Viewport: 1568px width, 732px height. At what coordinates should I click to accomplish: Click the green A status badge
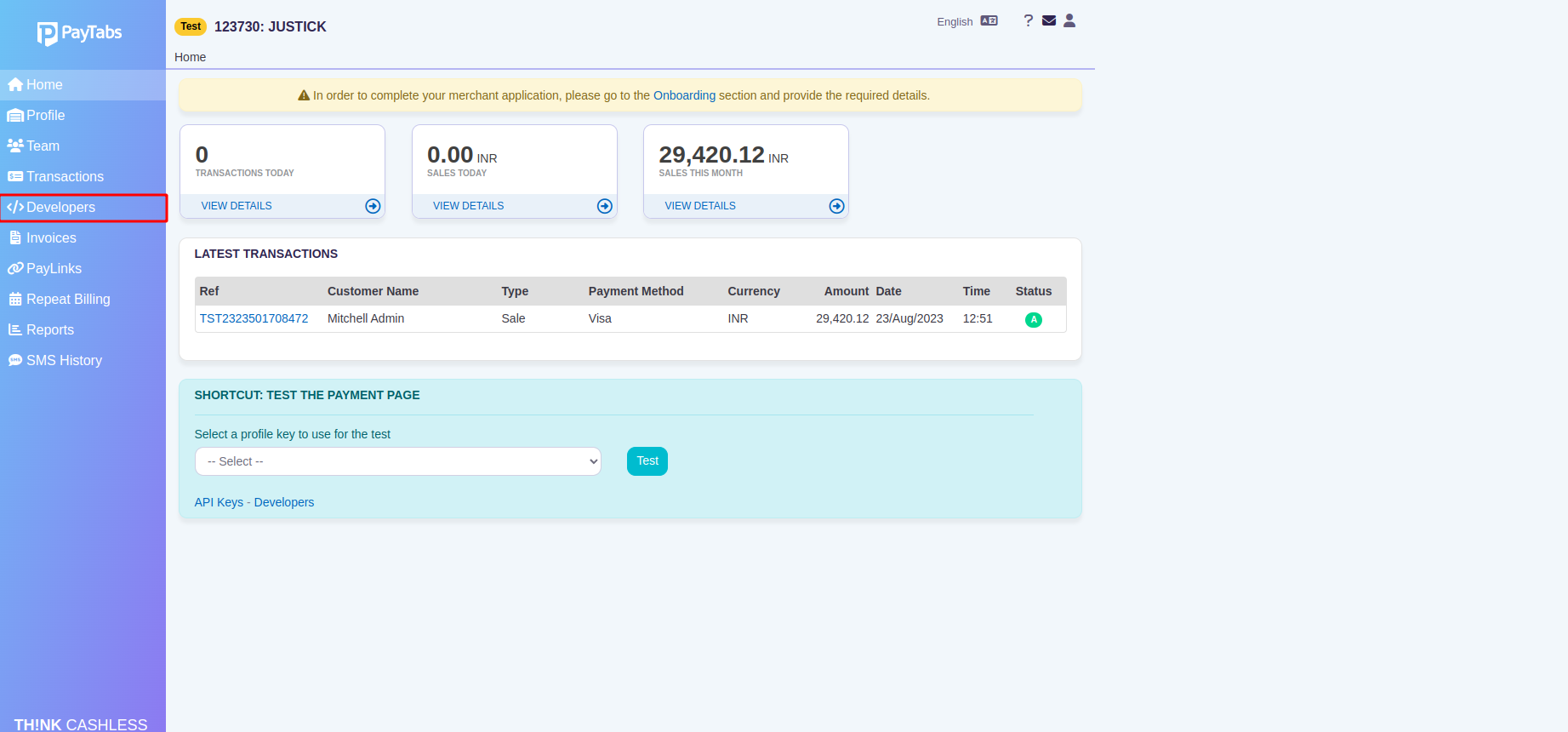pyautogui.click(x=1034, y=319)
